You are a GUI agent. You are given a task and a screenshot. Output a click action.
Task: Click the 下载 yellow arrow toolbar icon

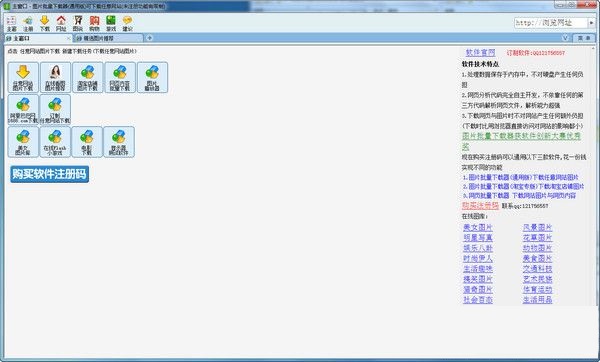coord(44,24)
